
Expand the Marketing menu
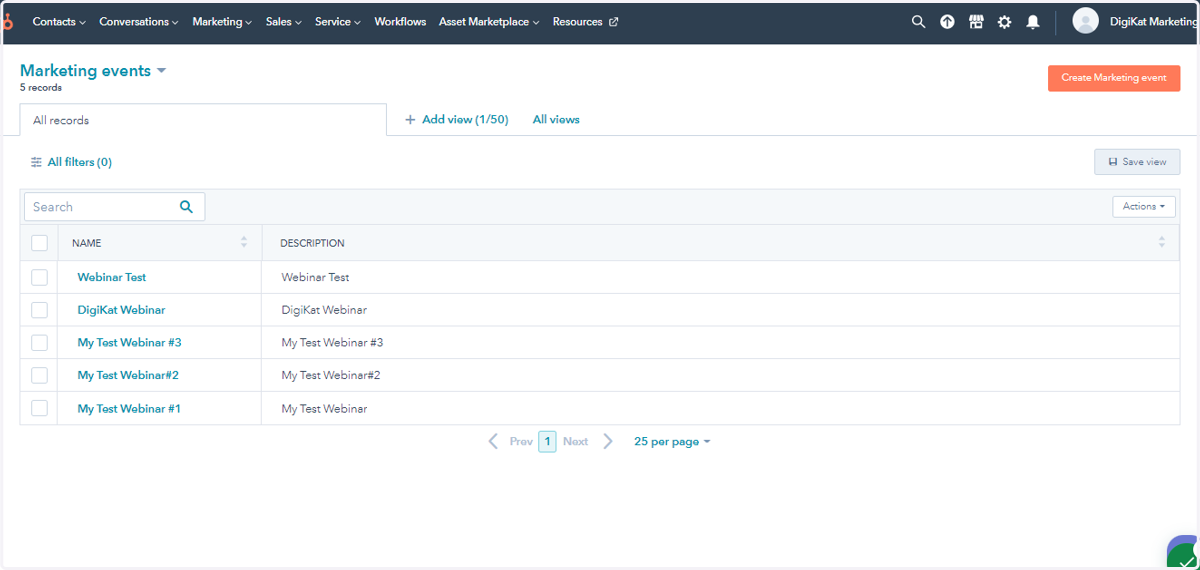pyautogui.click(x=222, y=21)
